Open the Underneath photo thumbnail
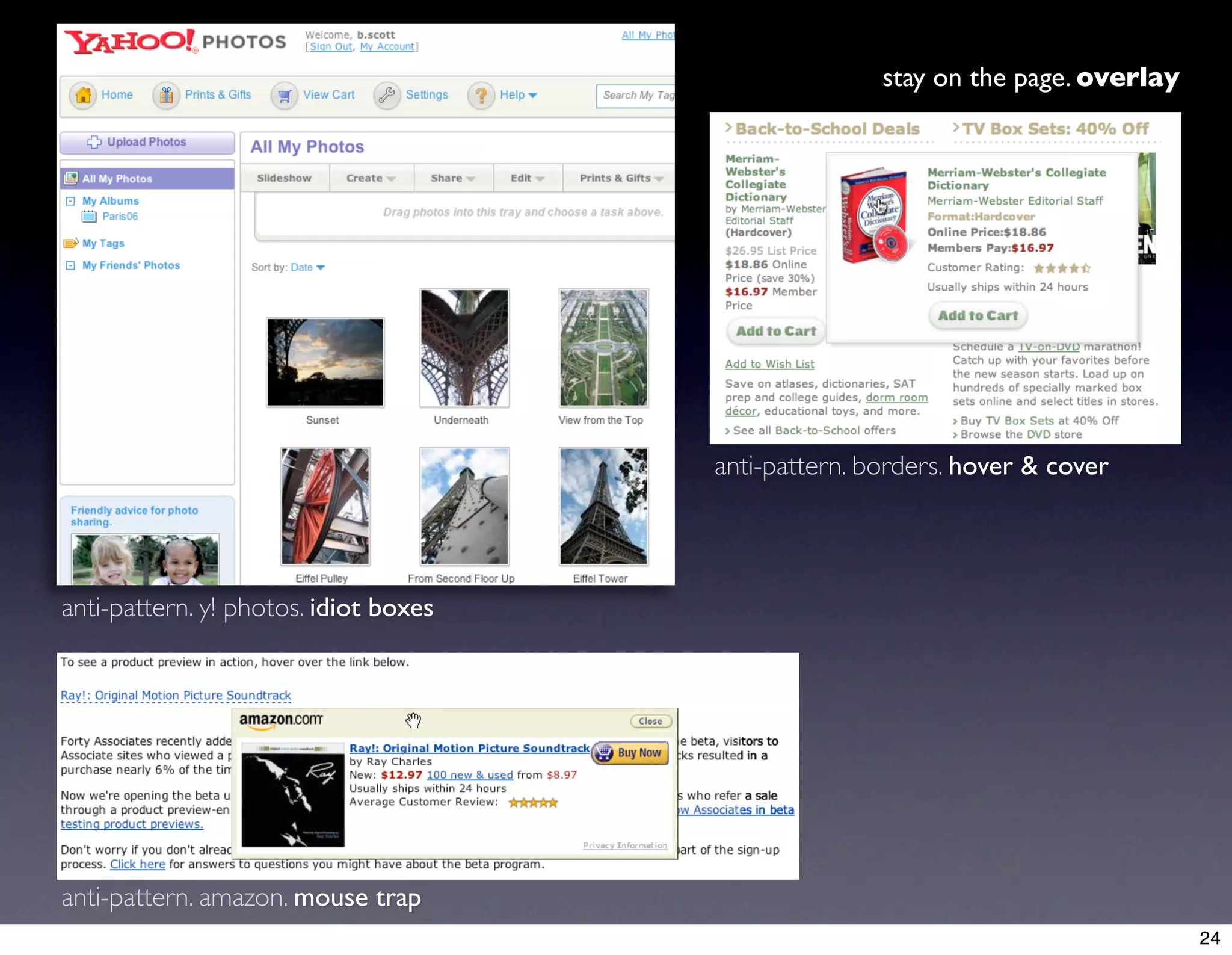Screen dimensions: 1232x955 (x=464, y=348)
